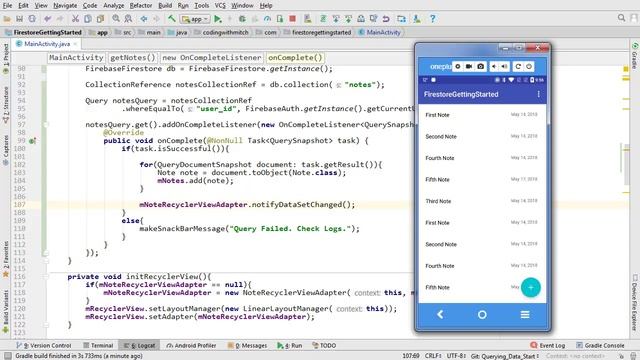Screen dimensions: 640x360
Task: Open the Event Log panel
Action: coord(548,345)
